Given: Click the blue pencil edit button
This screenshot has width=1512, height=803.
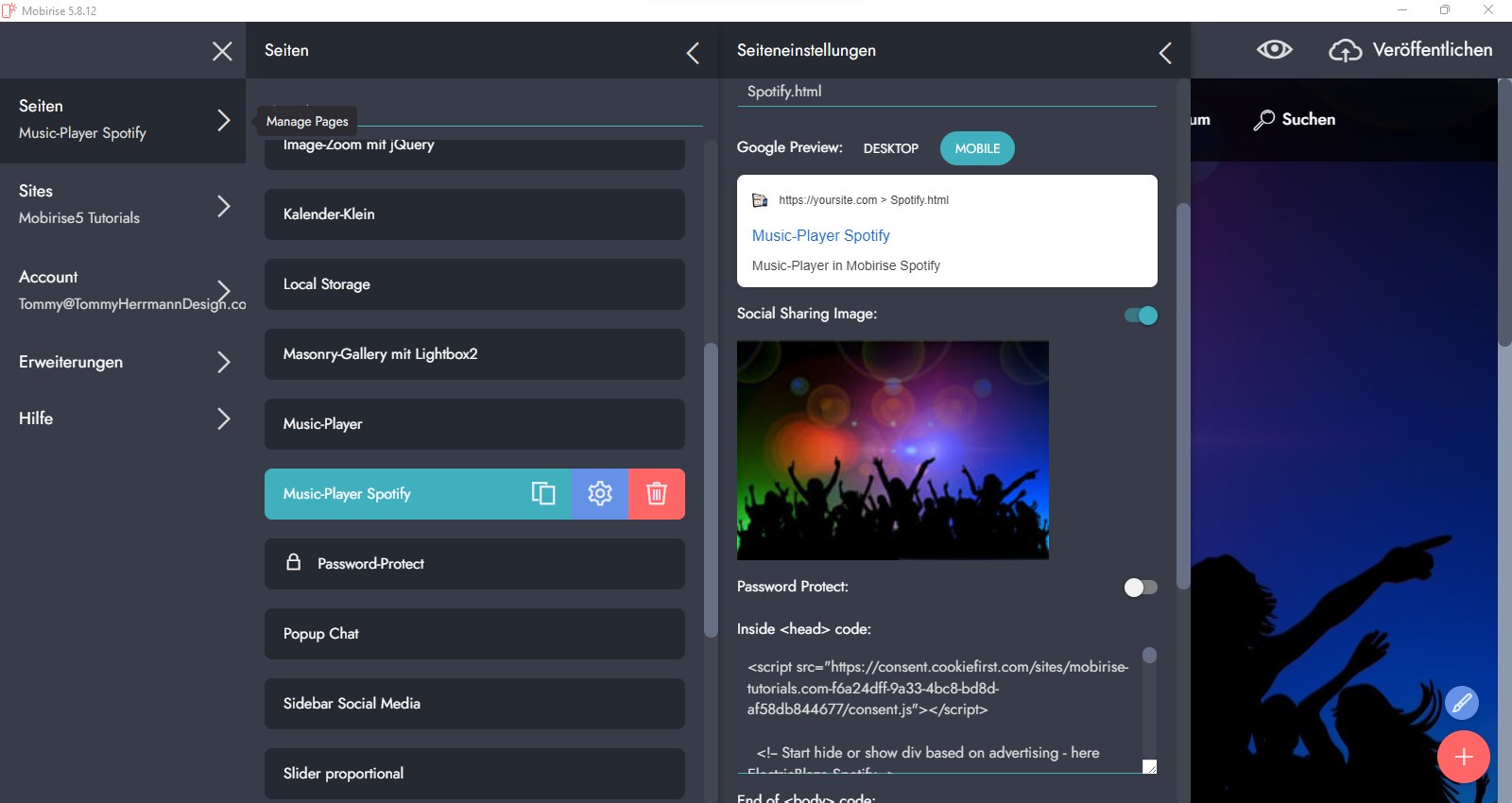Looking at the screenshot, I should (x=1462, y=703).
